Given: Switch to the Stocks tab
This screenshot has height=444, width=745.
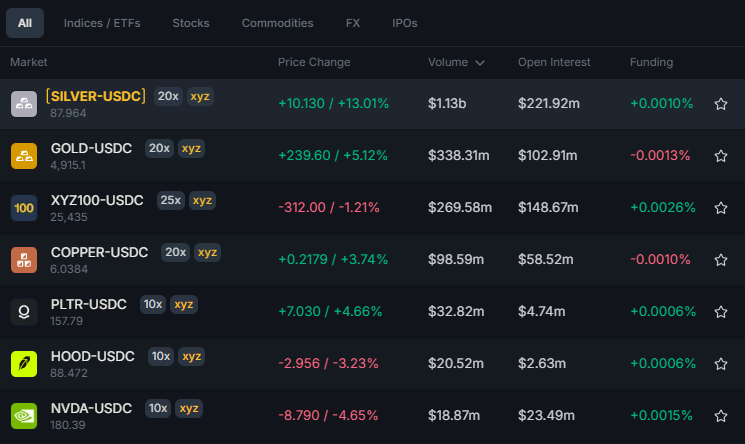Looking at the screenshot, I should [191, 23].
